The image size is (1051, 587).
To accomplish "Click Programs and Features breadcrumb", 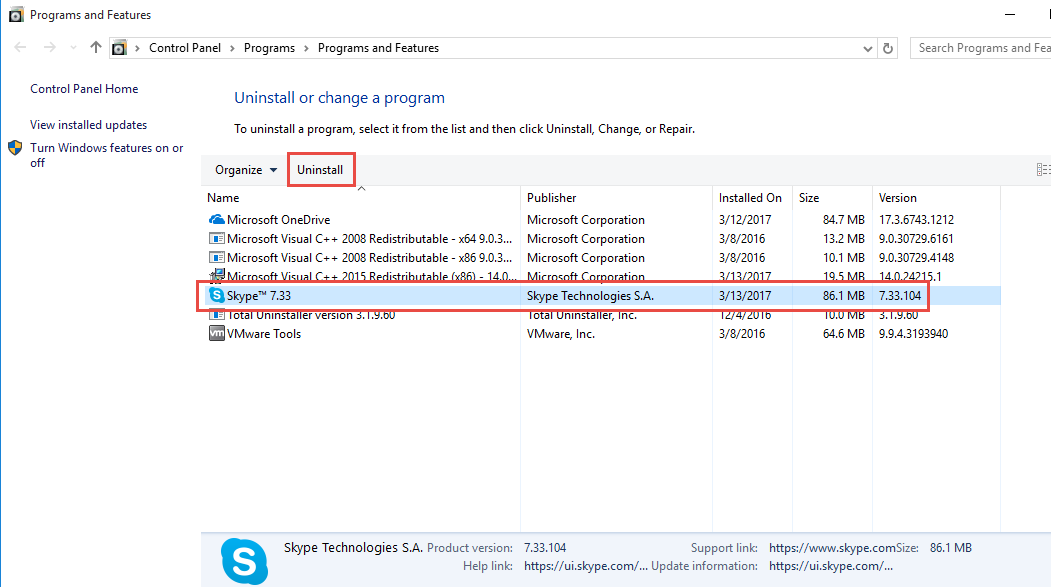I will tap(378, 48).
